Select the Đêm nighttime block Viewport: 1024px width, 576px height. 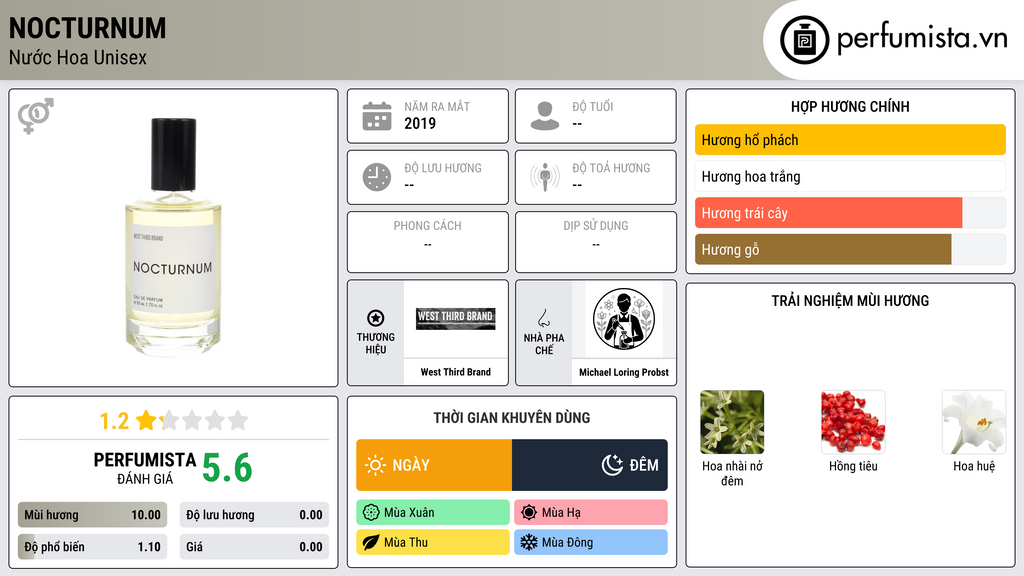[590, 465]
